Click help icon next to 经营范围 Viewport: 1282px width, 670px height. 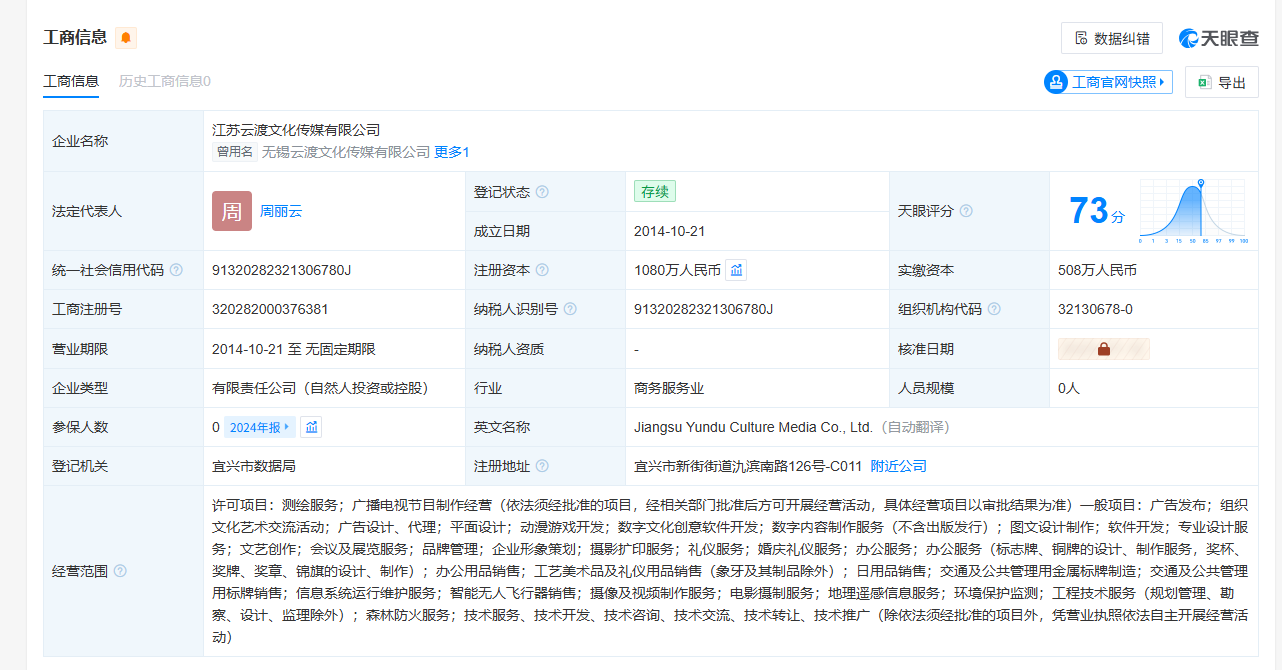[x=120, y=571]
